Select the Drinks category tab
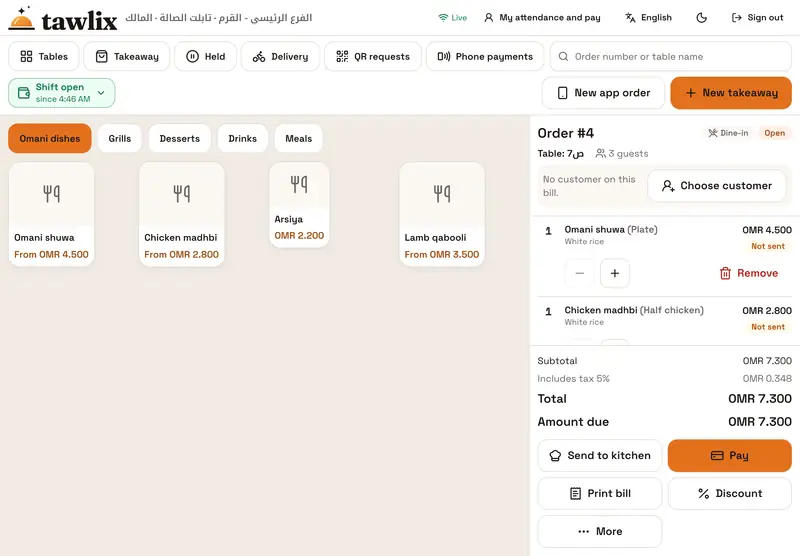The height and width of the screenshot is (556, 800). point(242,138)
